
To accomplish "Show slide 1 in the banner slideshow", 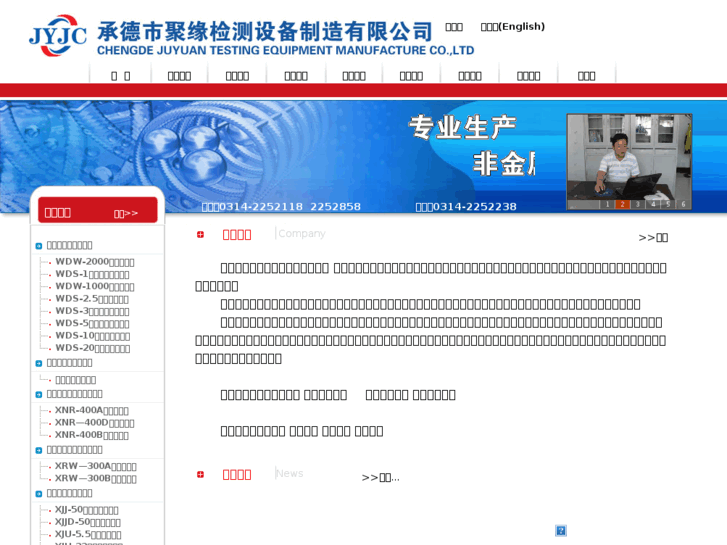I will pyautogui.click(x=607, y=204).
